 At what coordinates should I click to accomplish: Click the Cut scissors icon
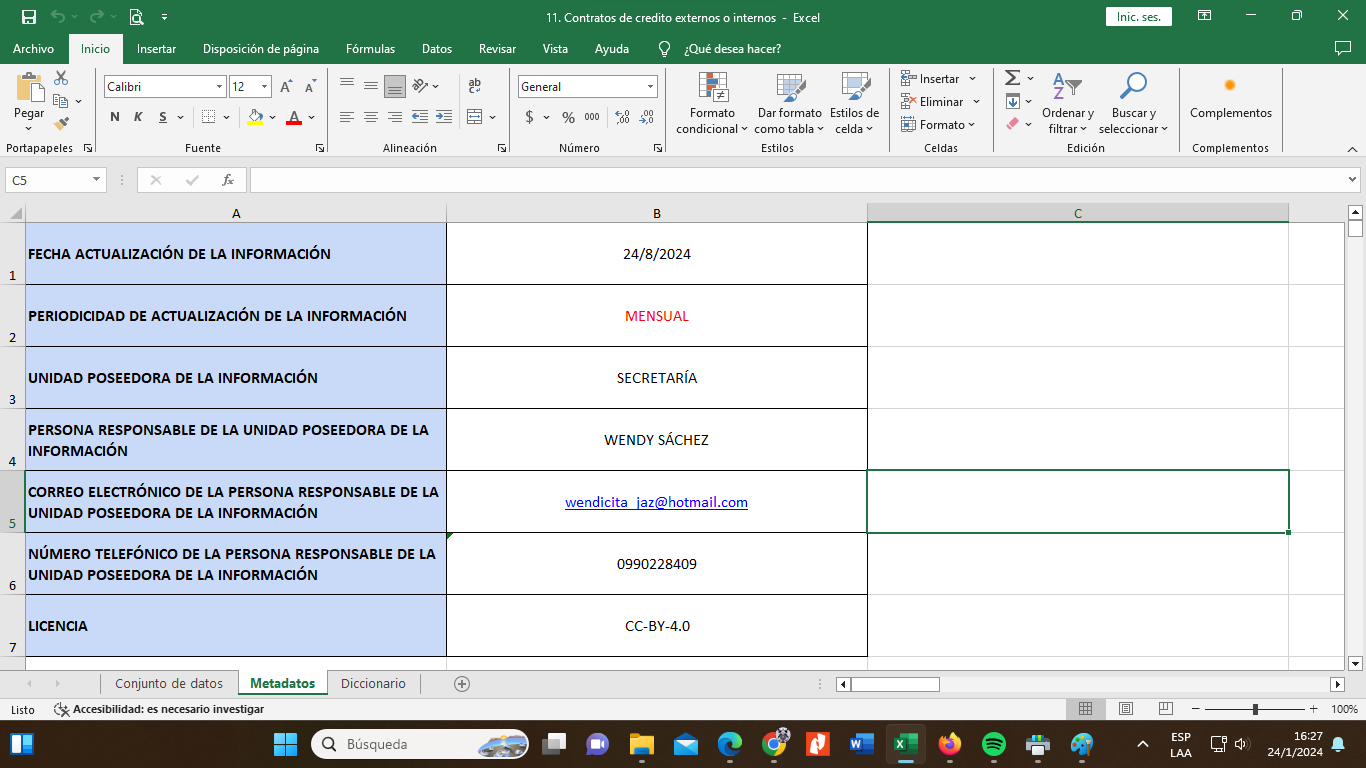pos(61,78)
